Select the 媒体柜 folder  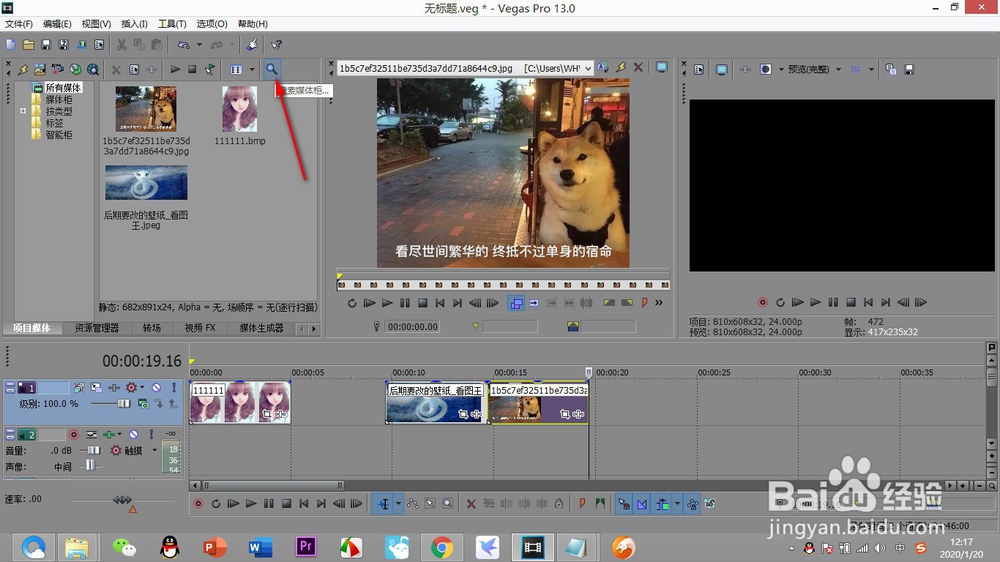(x=59, y=100)
